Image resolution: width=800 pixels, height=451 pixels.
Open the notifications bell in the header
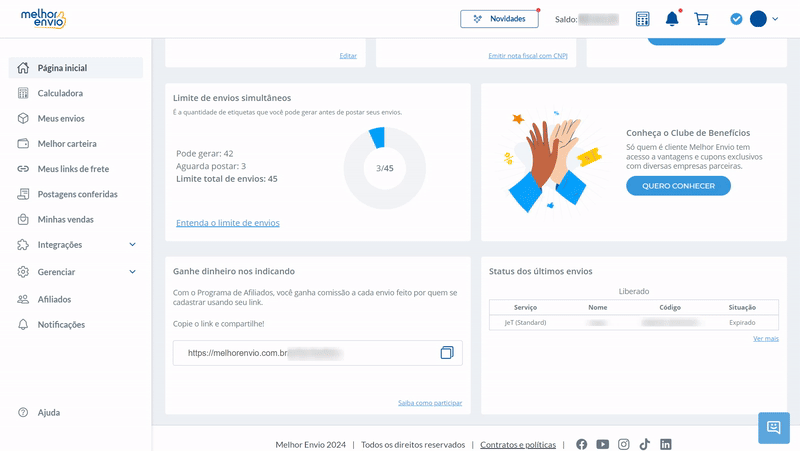[x=672, y=19]
